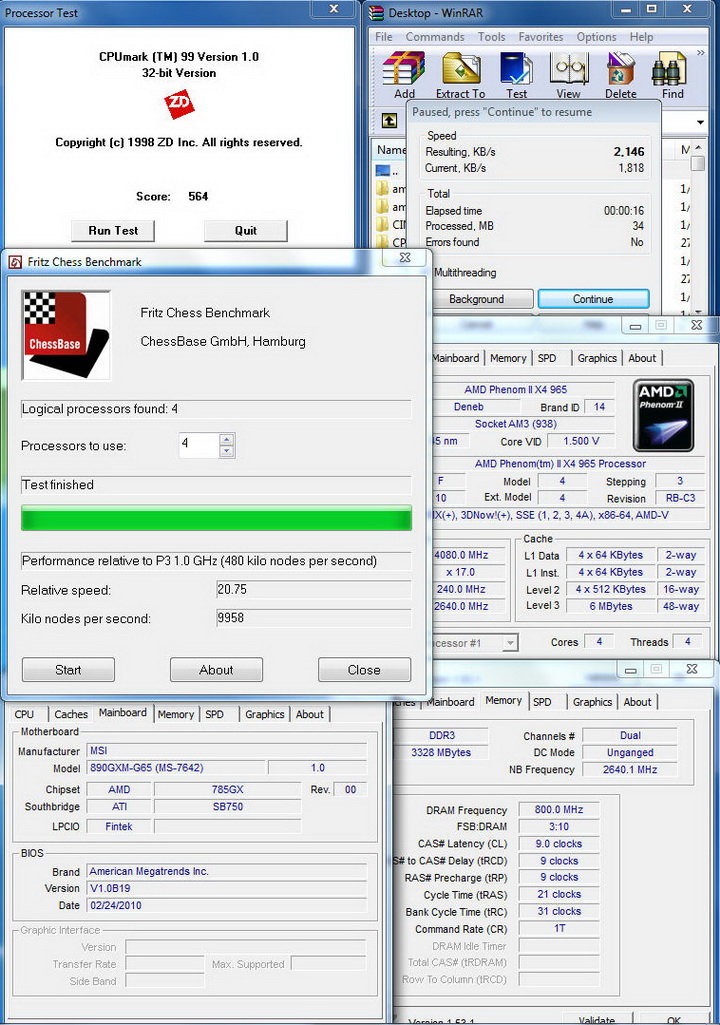
Task: Click the Extract To icon in WinRAR
Action: [461, 69]
